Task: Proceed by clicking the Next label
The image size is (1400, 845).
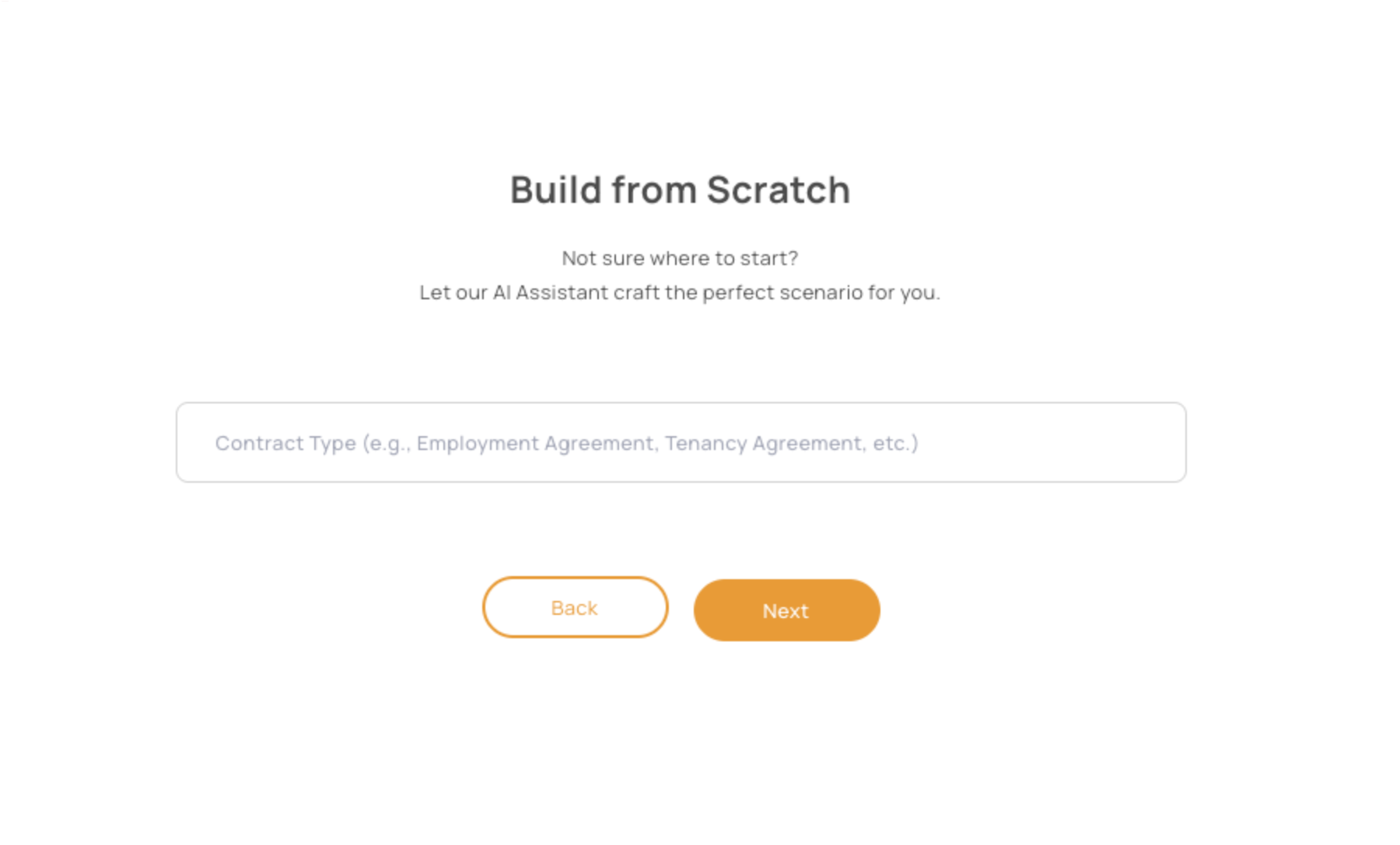Action: (x=786, y=611)
